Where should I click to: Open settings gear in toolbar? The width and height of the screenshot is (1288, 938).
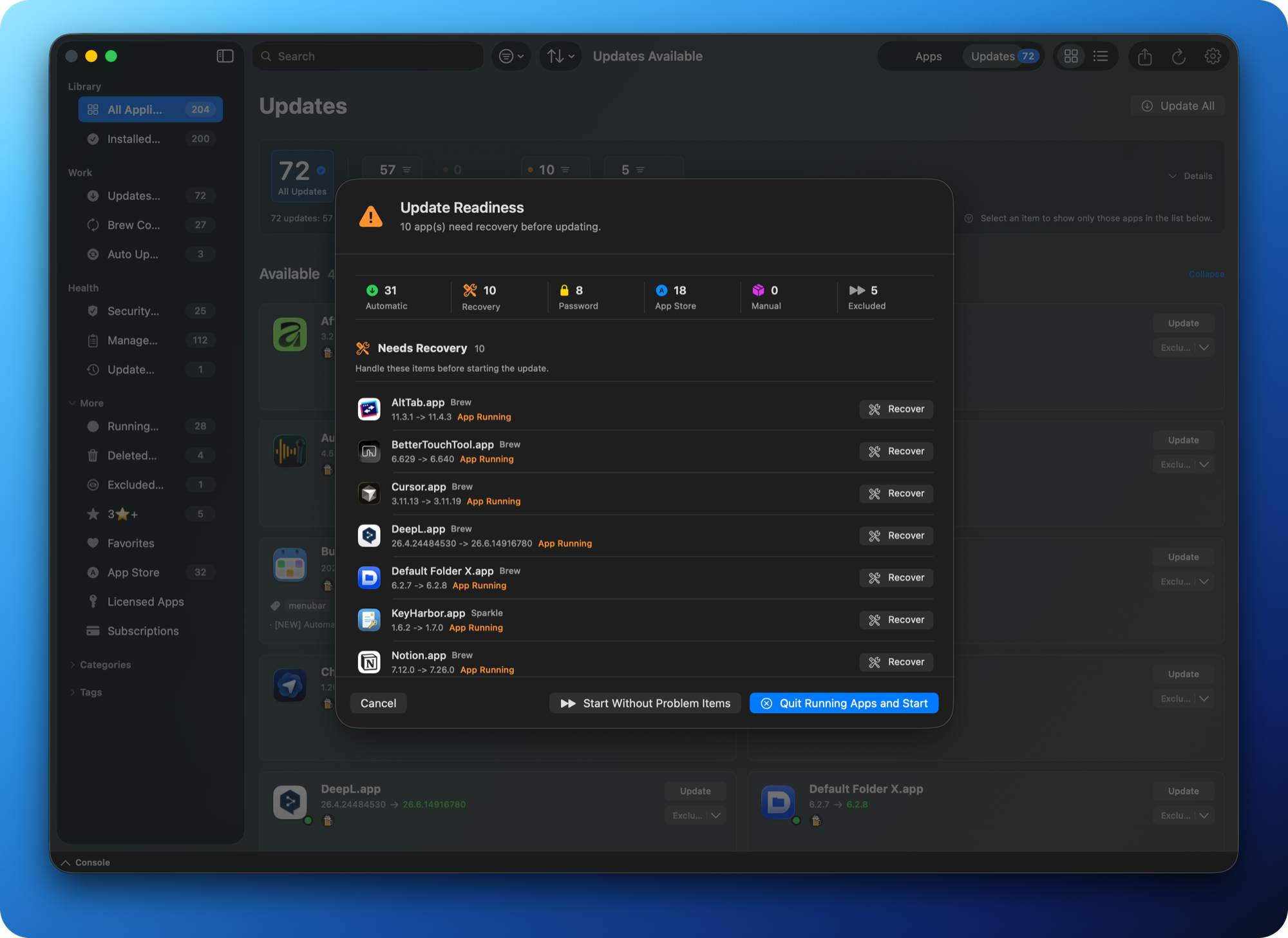pyautogui.click(x=1213, y=56)
